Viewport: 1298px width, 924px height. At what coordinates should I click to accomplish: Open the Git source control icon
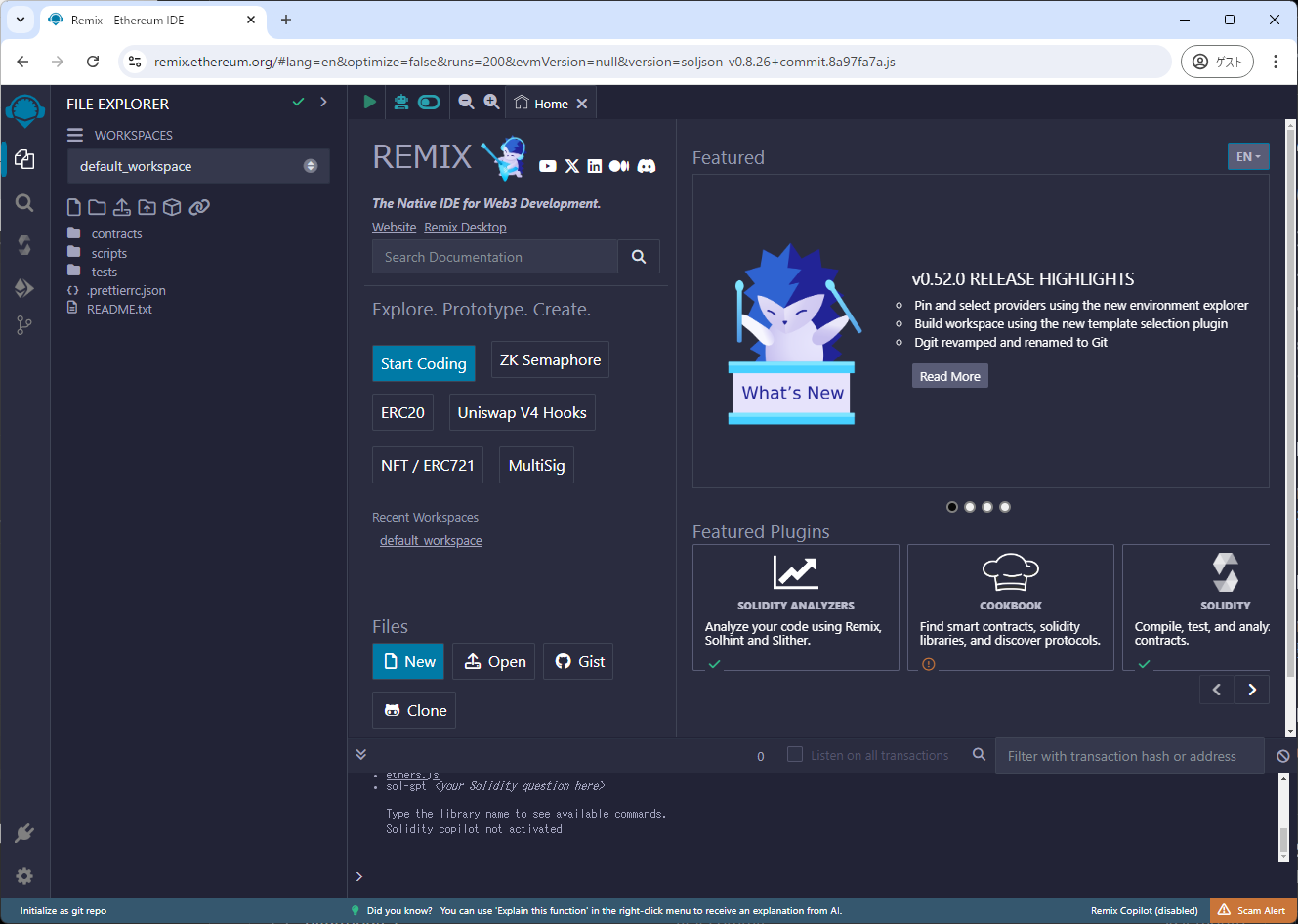tap(24, 325)
